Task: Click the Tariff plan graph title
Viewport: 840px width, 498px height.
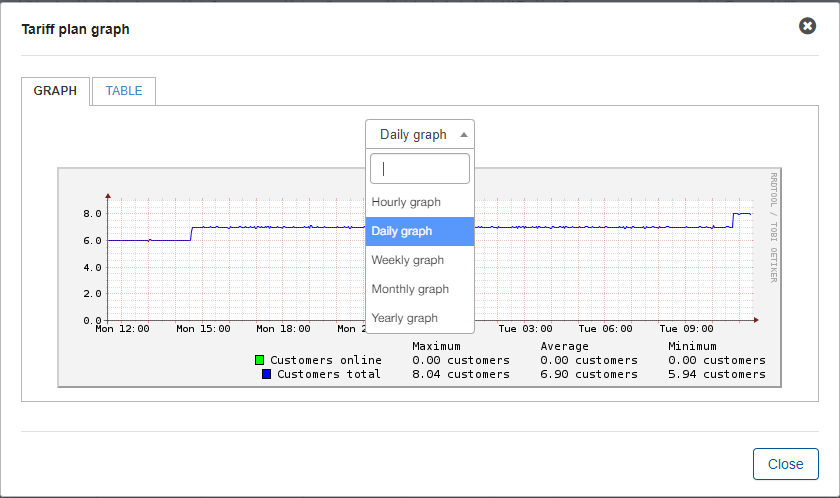Action: (76, 29)
